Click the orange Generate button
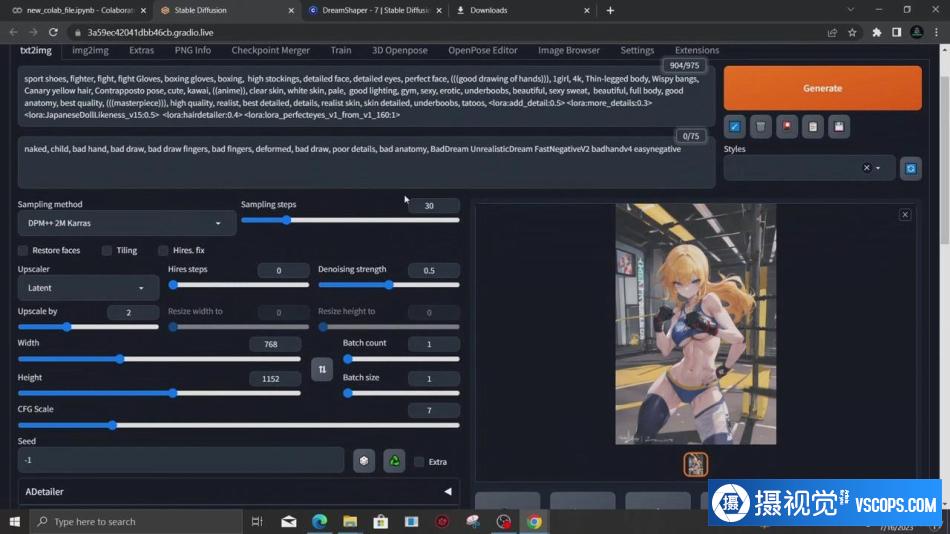The height and width of the screenshot is (534, 950). 822,88
